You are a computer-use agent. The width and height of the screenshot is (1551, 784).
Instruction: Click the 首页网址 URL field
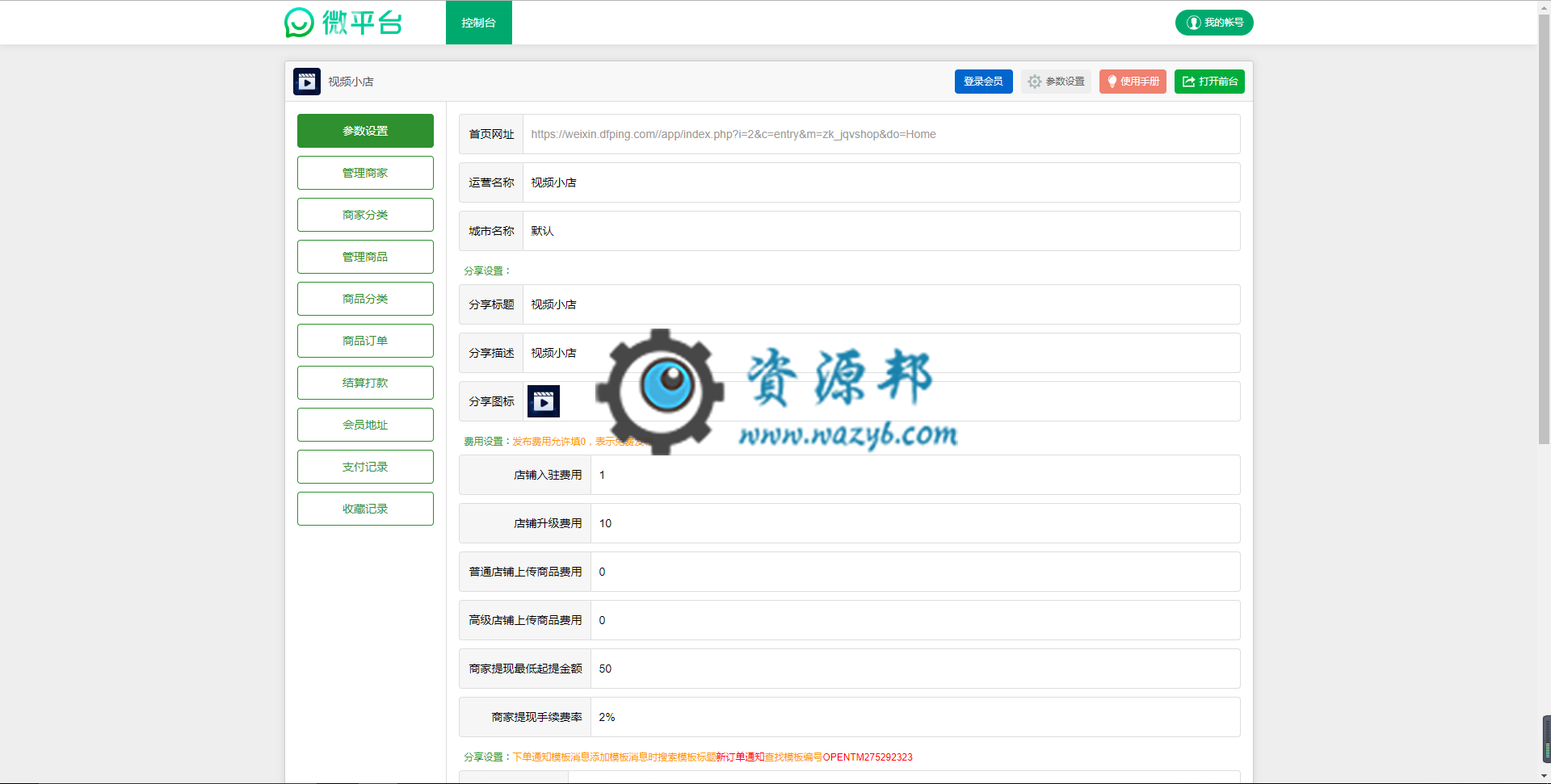(x=881, y=134)
